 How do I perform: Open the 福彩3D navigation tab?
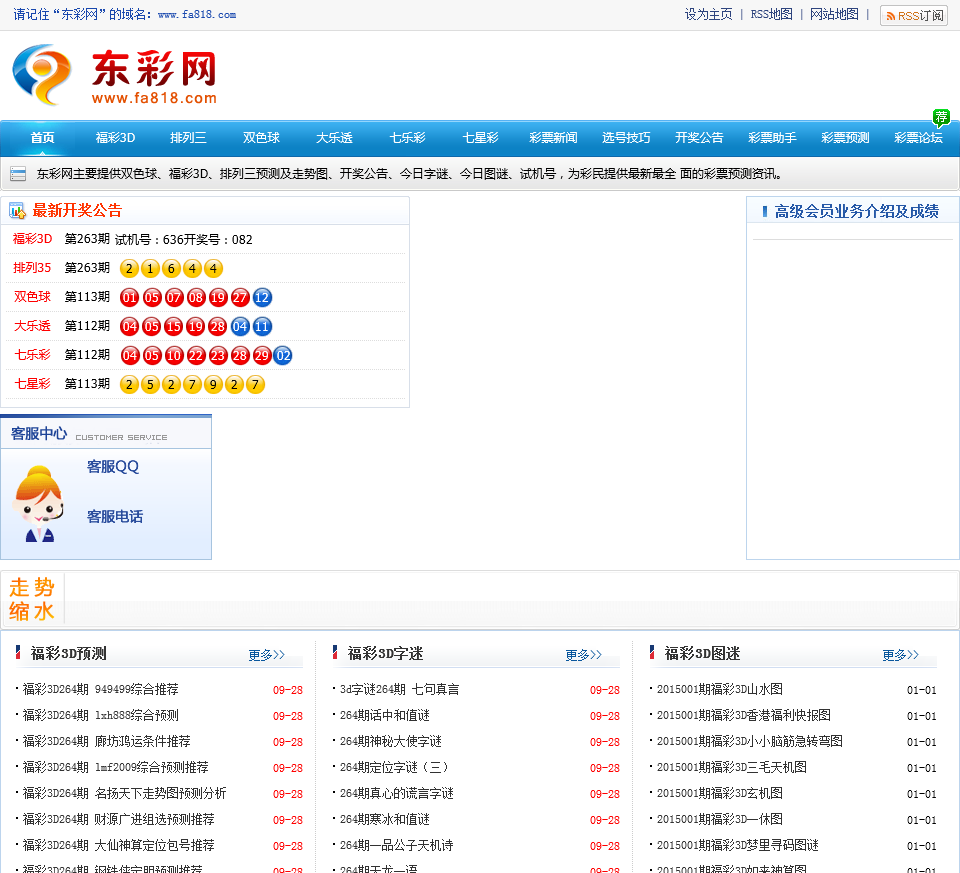click(x=115, y=138)
